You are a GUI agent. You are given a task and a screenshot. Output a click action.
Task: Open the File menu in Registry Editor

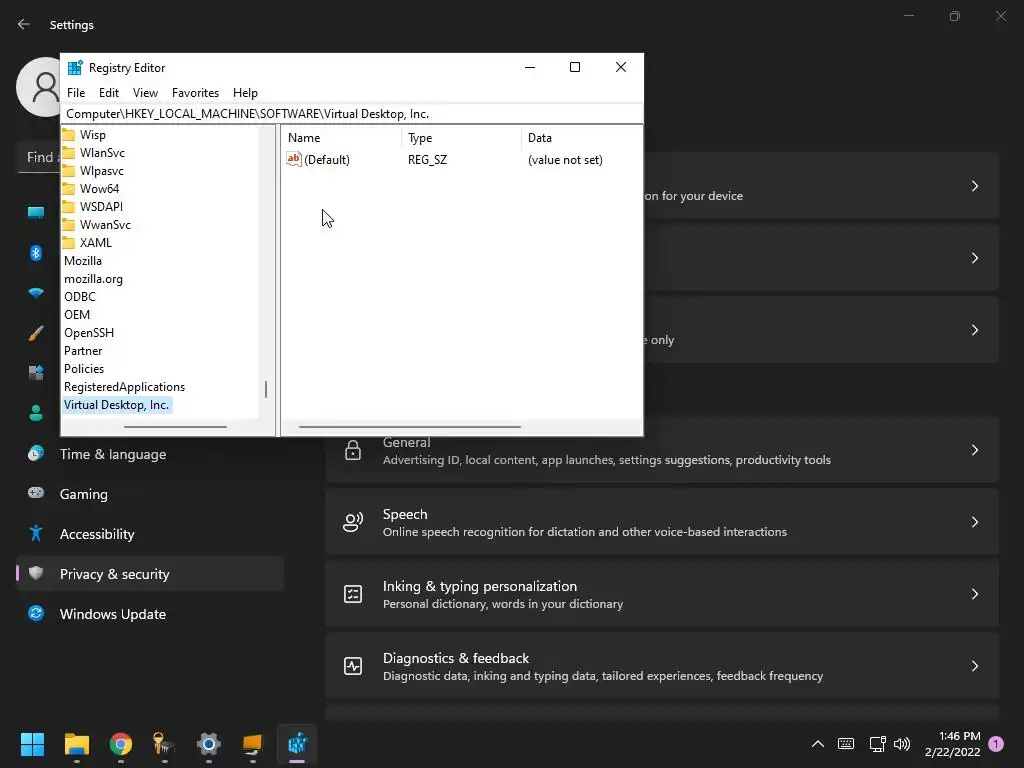pos(76,93)
